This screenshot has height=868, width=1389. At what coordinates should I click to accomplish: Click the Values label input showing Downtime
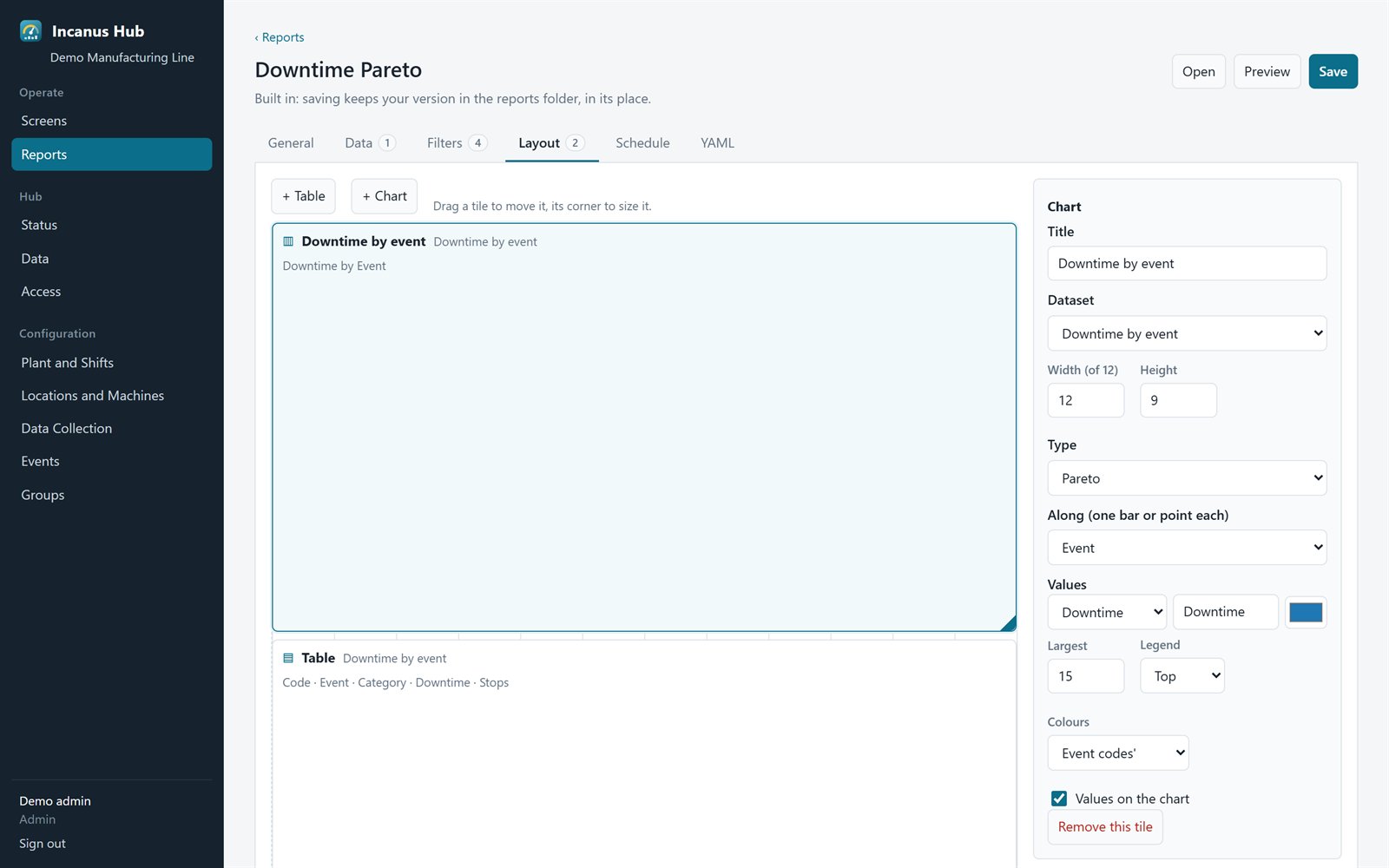[1225, 612]
